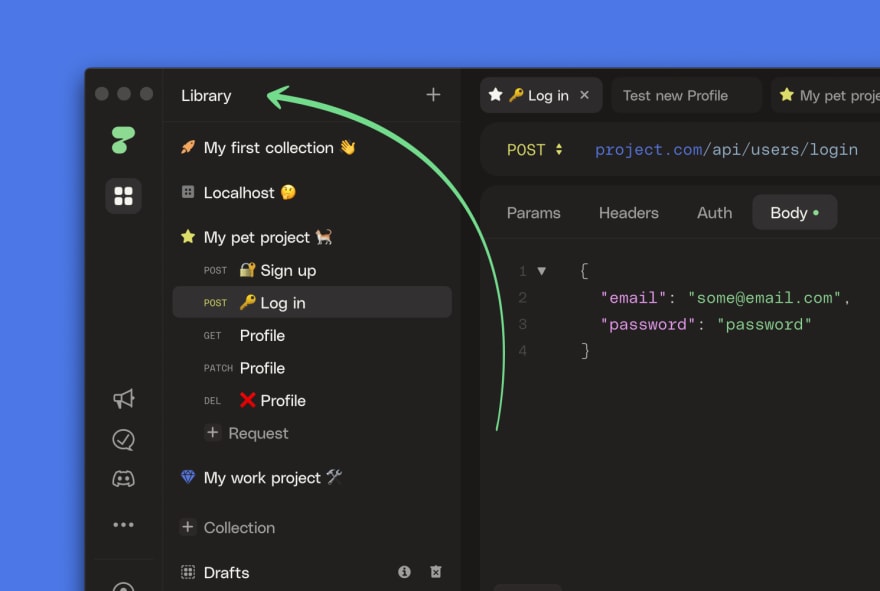Open the Library grid view icon
The image size is (880, 591).
coord(123,196)
